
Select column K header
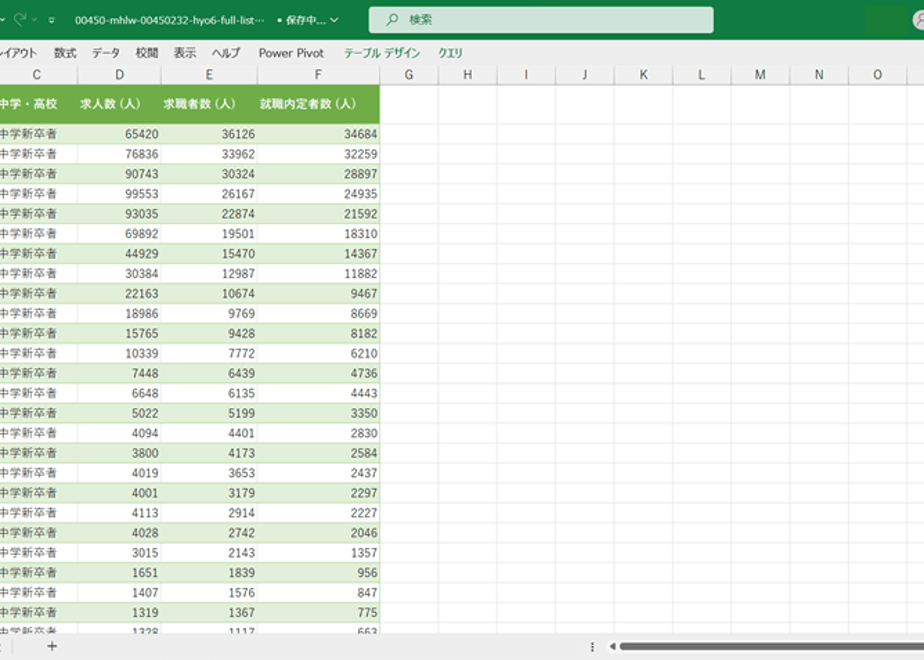coord(644,75)
